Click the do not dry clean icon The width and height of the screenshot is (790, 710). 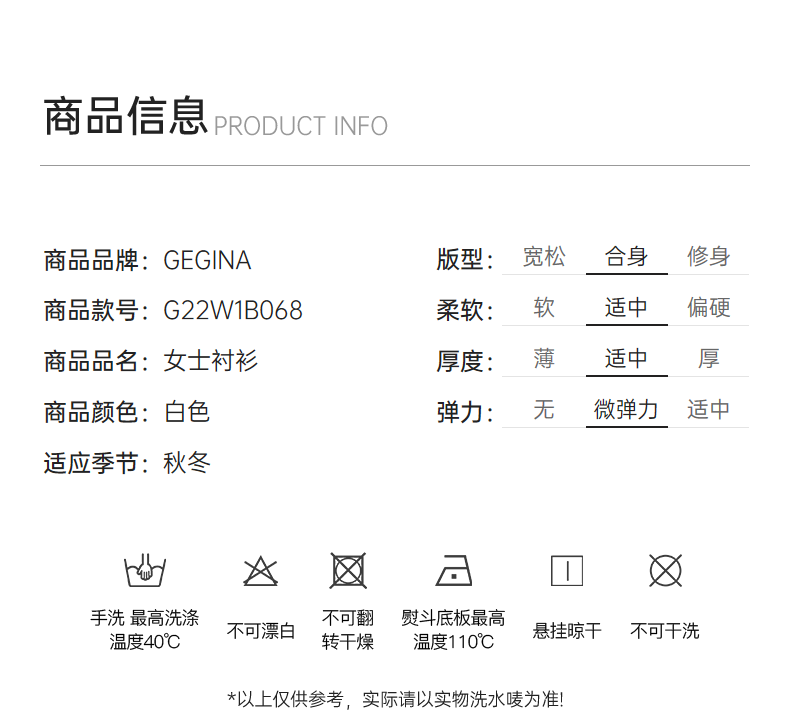coord(665,571)
